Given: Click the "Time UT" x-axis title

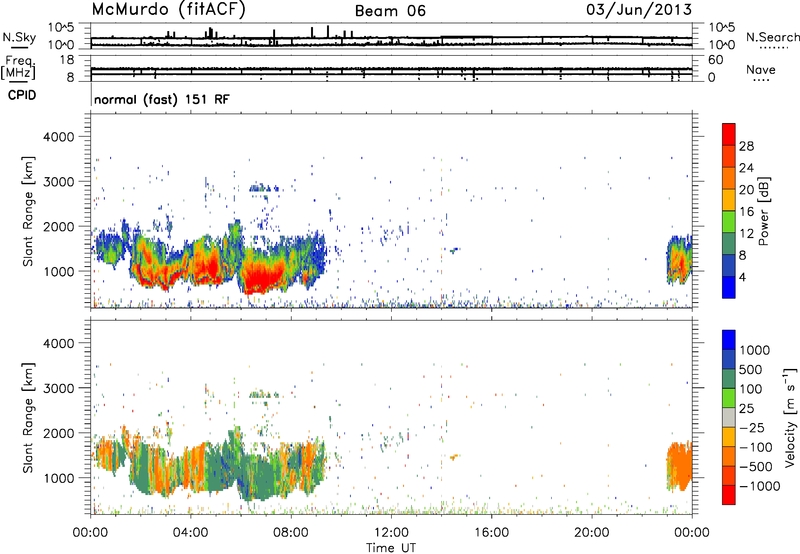Looking at the screenshot, I should pos(391,547).
